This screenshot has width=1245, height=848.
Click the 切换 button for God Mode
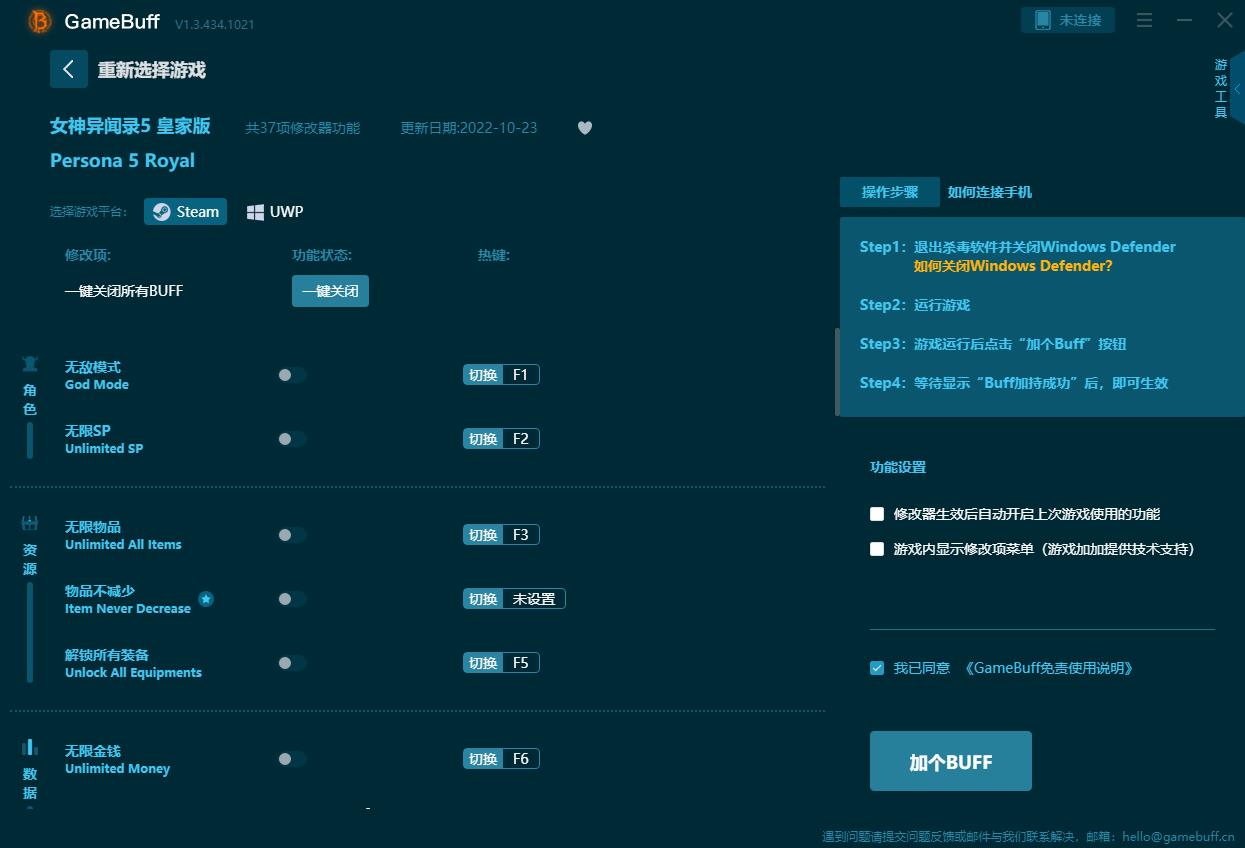pyautogui.click(x=483, y=375)
